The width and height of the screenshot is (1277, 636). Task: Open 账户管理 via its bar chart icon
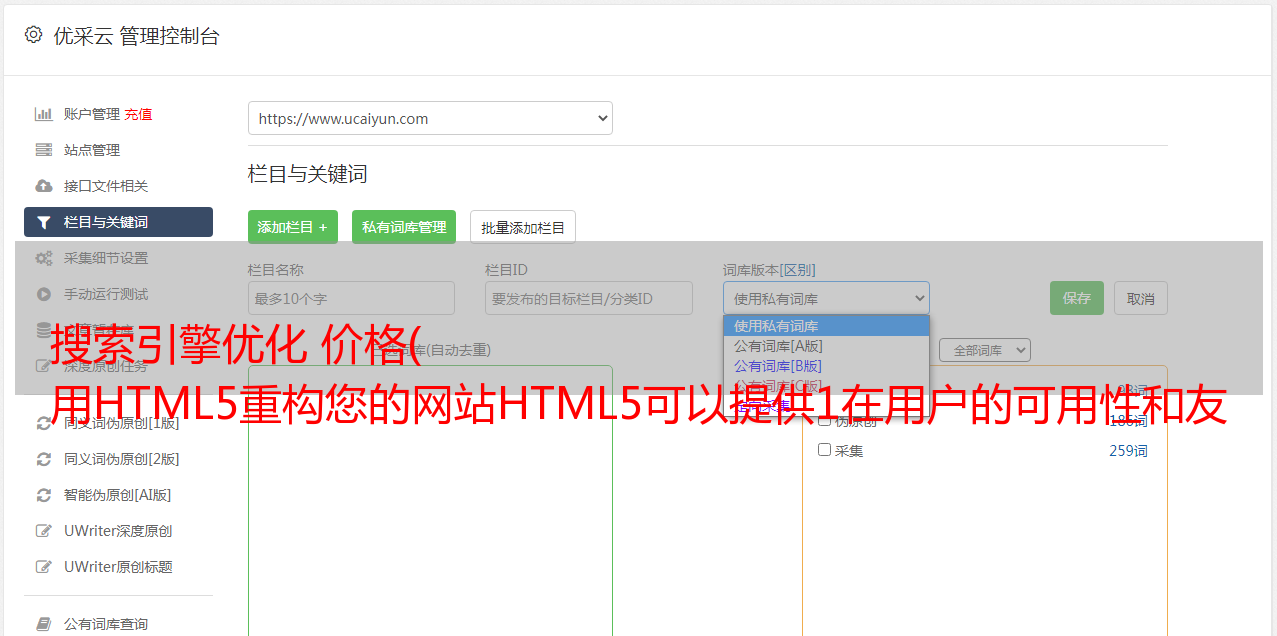pos(44,114)
